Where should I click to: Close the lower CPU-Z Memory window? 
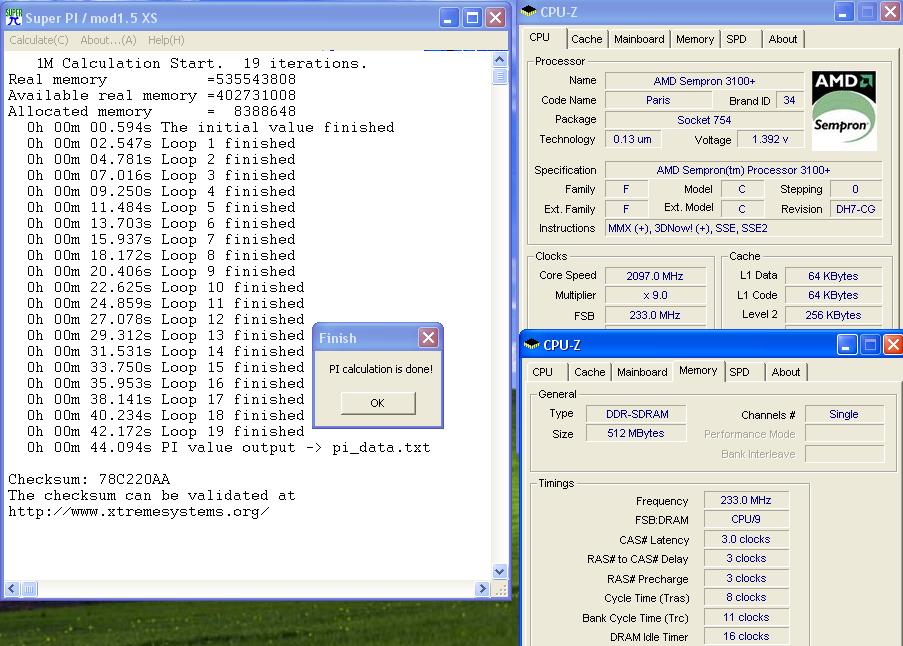pyautogui.click(x=893, y=345)
